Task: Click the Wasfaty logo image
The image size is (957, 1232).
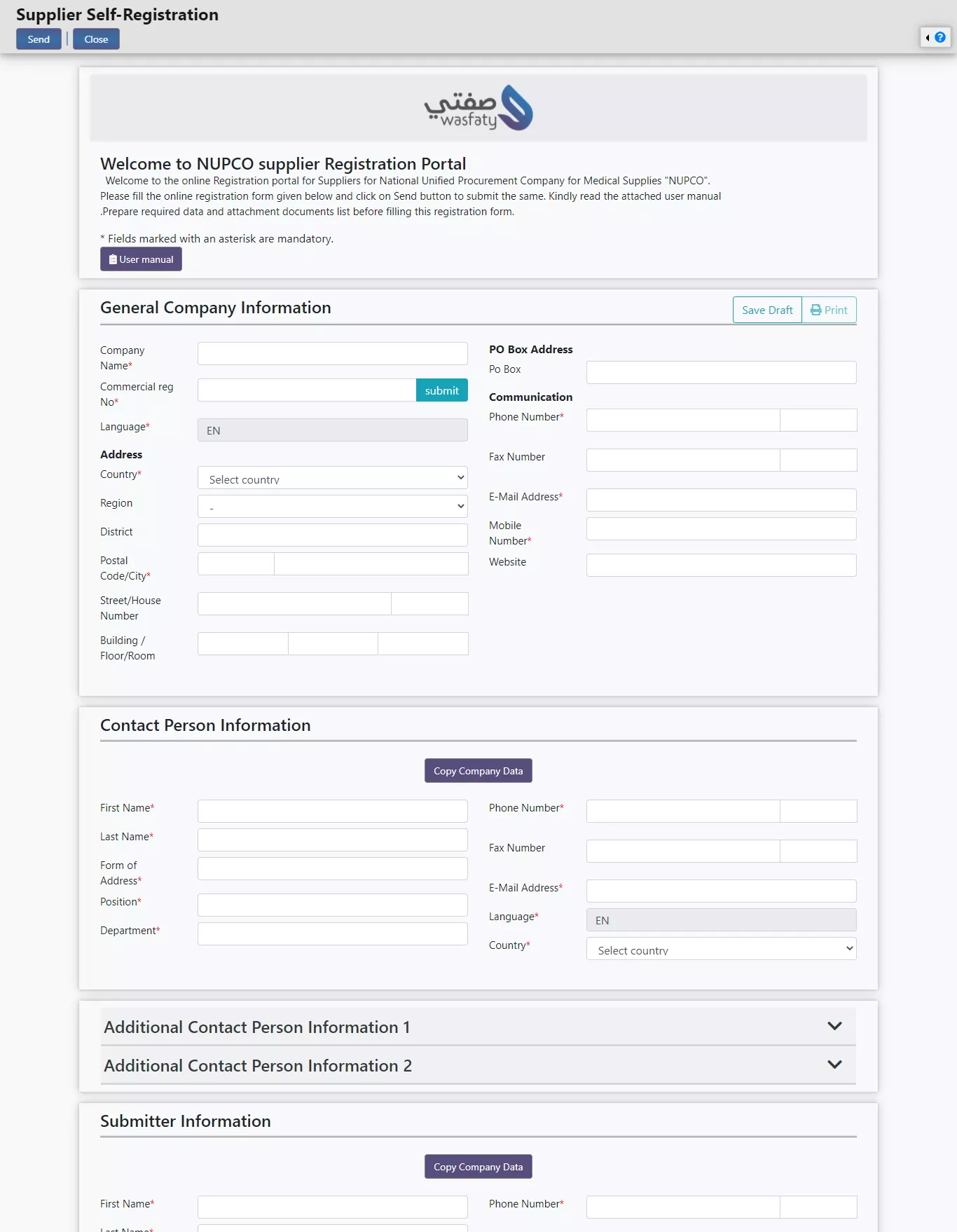Action: 478,108
